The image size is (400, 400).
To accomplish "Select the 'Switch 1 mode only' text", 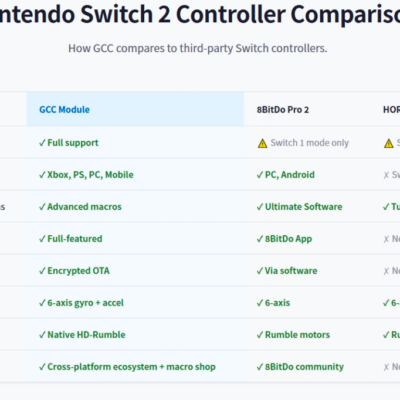I will pyautogui.click(x=309, y=143).
